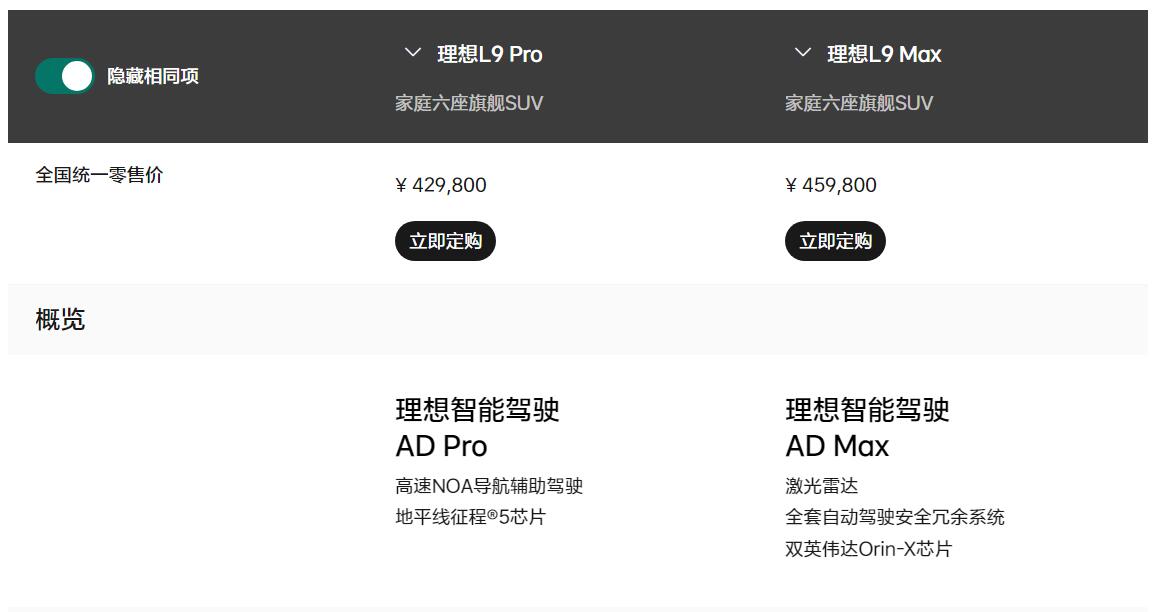Order the 理想L9 Max via 立即定购 button
This screenshot has width=1155, height=612.
pos(835,240)
